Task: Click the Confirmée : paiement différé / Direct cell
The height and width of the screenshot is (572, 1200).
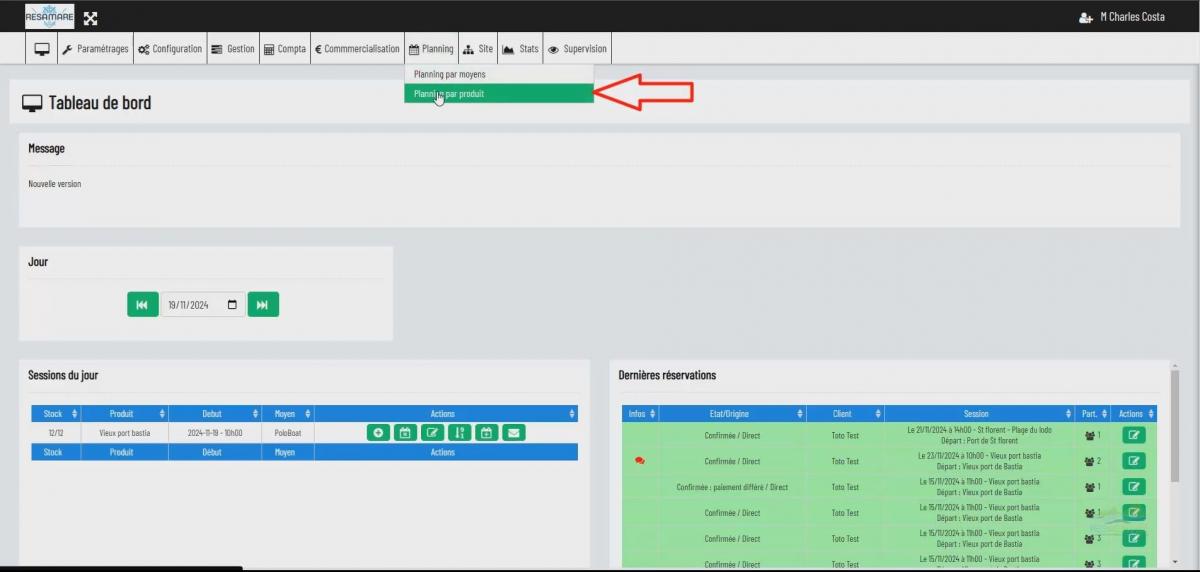Action: click(x=732, y=487)
